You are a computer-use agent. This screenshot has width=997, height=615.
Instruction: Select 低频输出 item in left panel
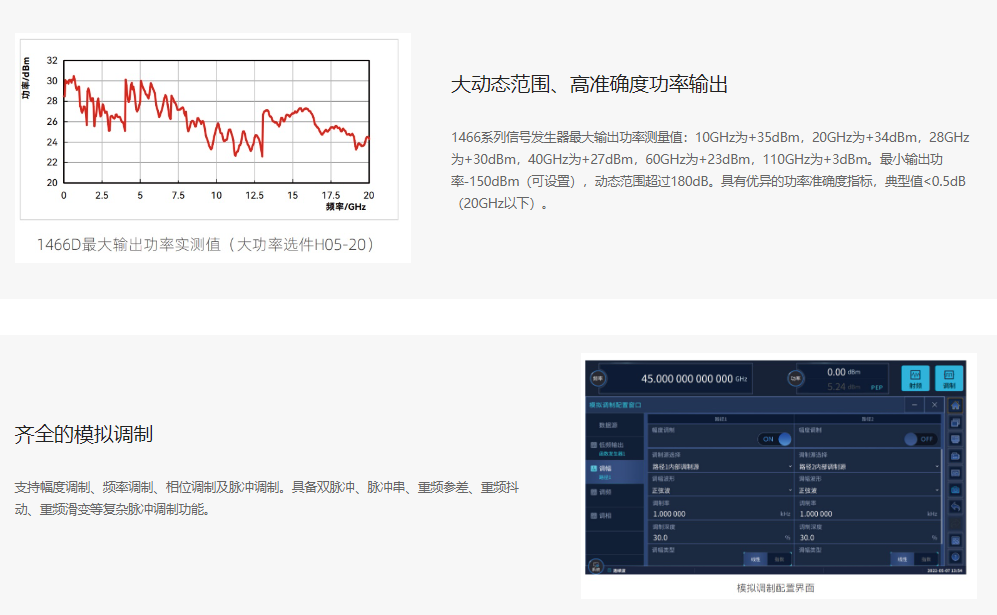pyautogui.click(x=608, y=445)
